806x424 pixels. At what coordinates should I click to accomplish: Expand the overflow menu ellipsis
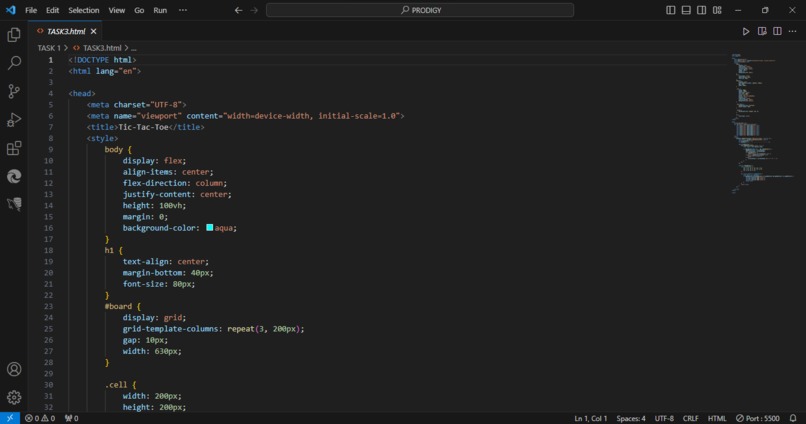pyautogui.click(x=183, y=10)
